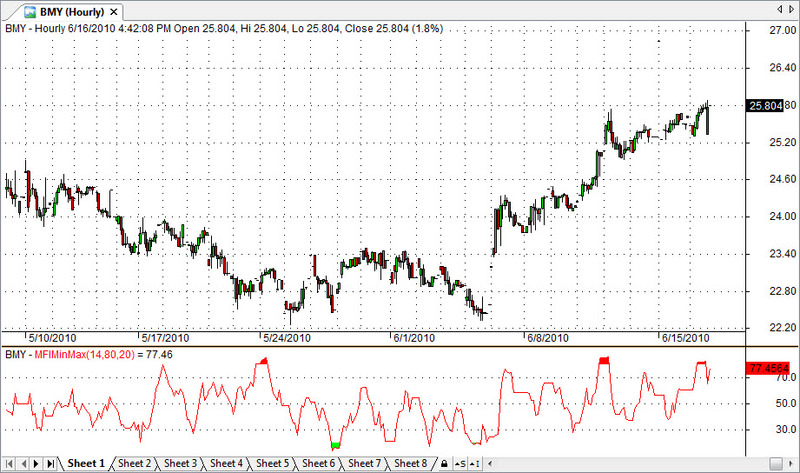
Task: Toggle the chart scroll lock padlock
Action: [444, 464]
